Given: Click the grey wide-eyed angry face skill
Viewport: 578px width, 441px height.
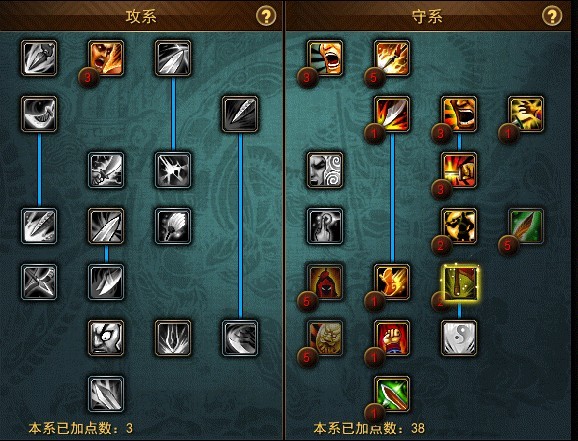Looking at the screenshot, I should click(106, 338).
